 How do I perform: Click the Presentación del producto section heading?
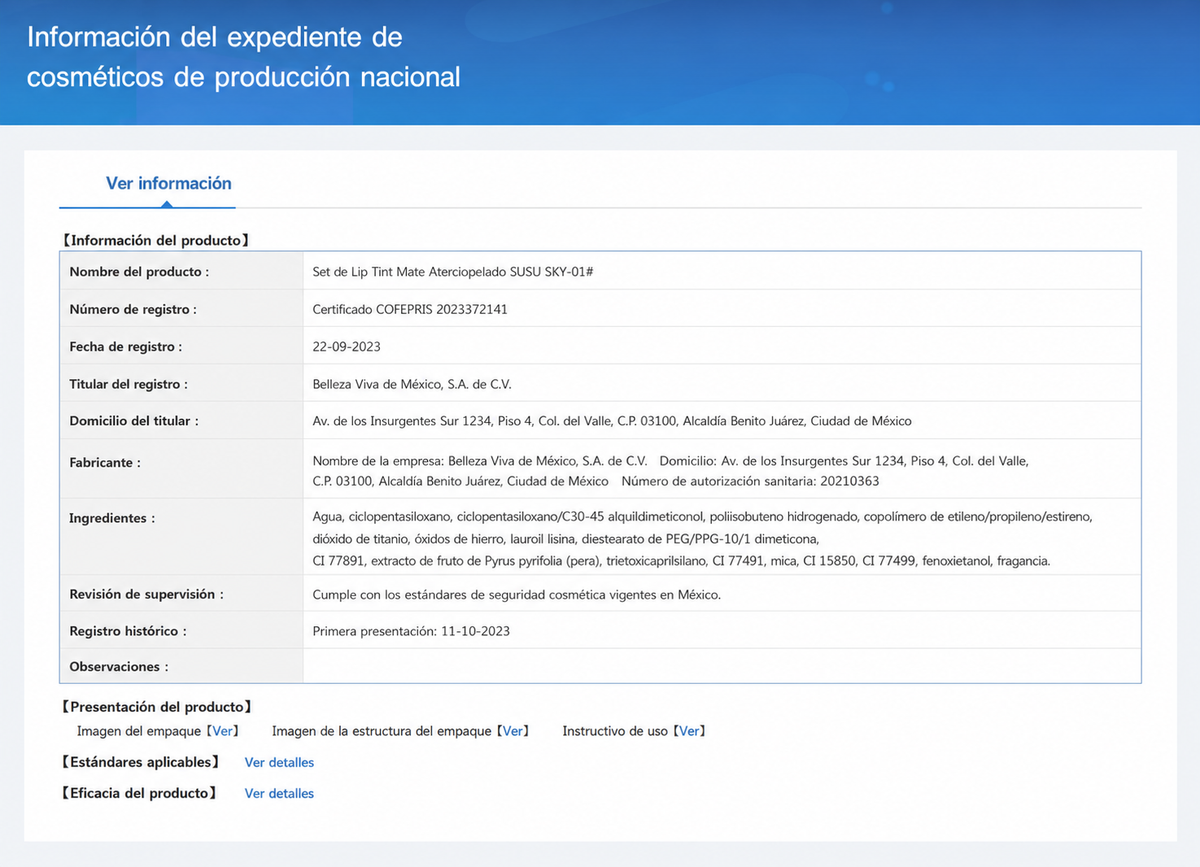(157, 707)
